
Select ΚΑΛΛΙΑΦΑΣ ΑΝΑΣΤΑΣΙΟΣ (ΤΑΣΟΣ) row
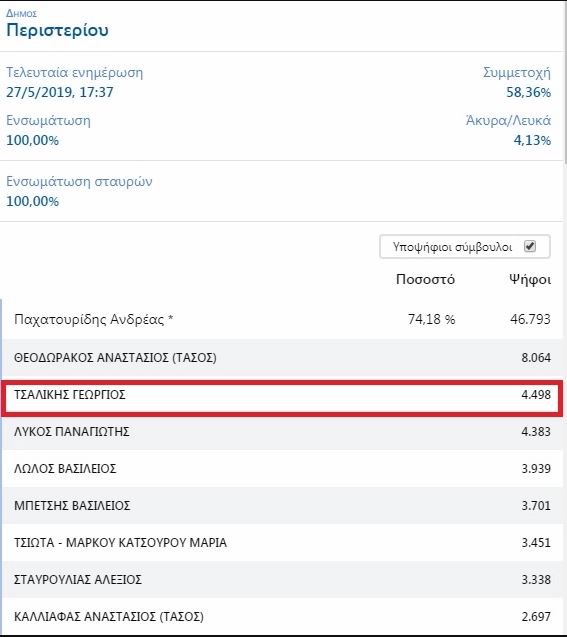pos(282,616)
